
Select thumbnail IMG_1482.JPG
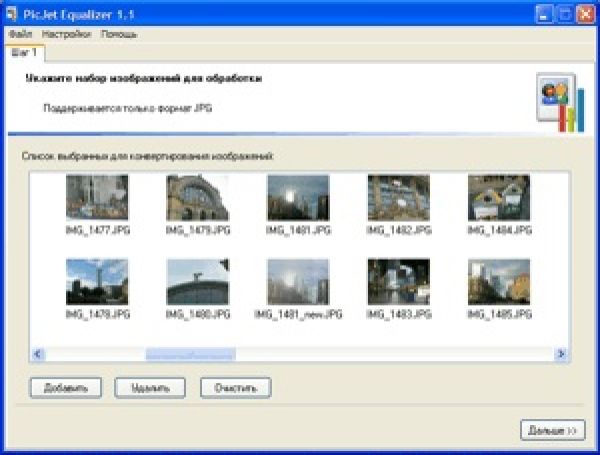(x=399, y=197)
